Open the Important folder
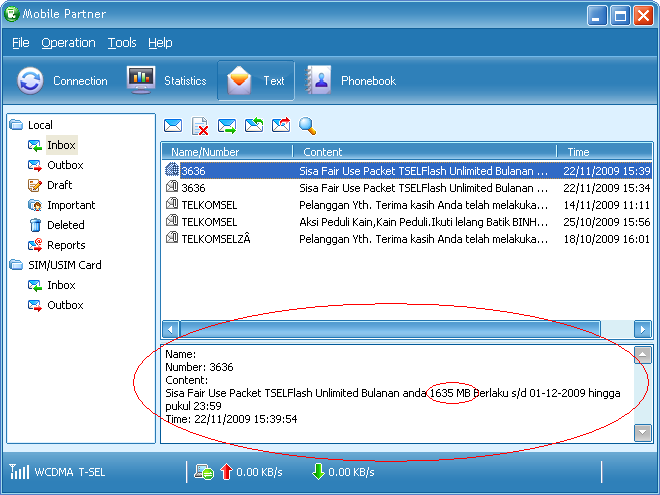Screen dimensions: 660x495 point(71,205)
